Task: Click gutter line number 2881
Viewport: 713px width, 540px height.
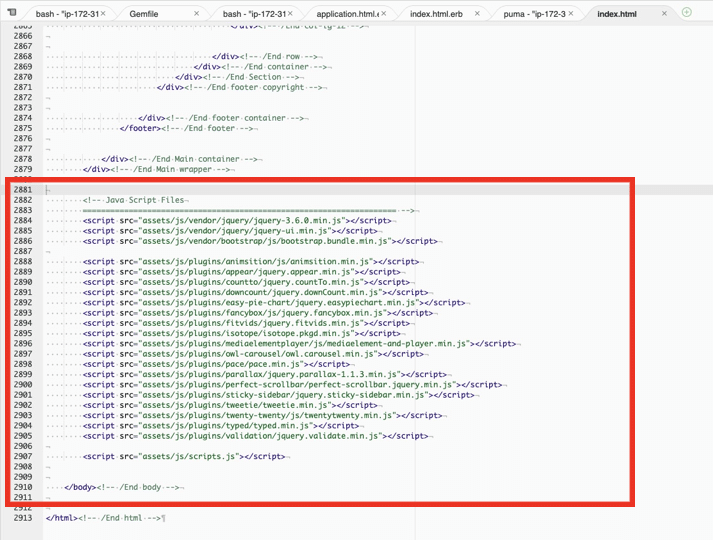Action: click(x=23, y=190)
